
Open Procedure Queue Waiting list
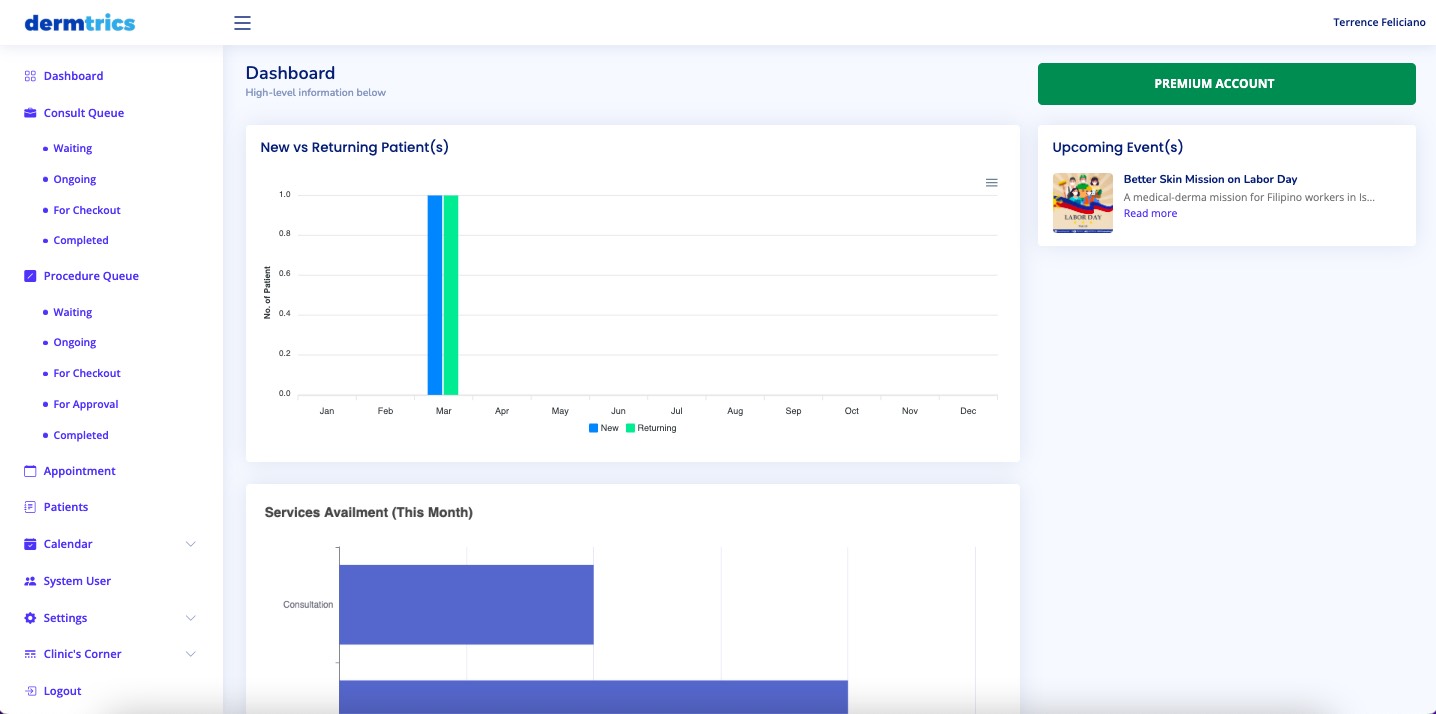(72, 312)
